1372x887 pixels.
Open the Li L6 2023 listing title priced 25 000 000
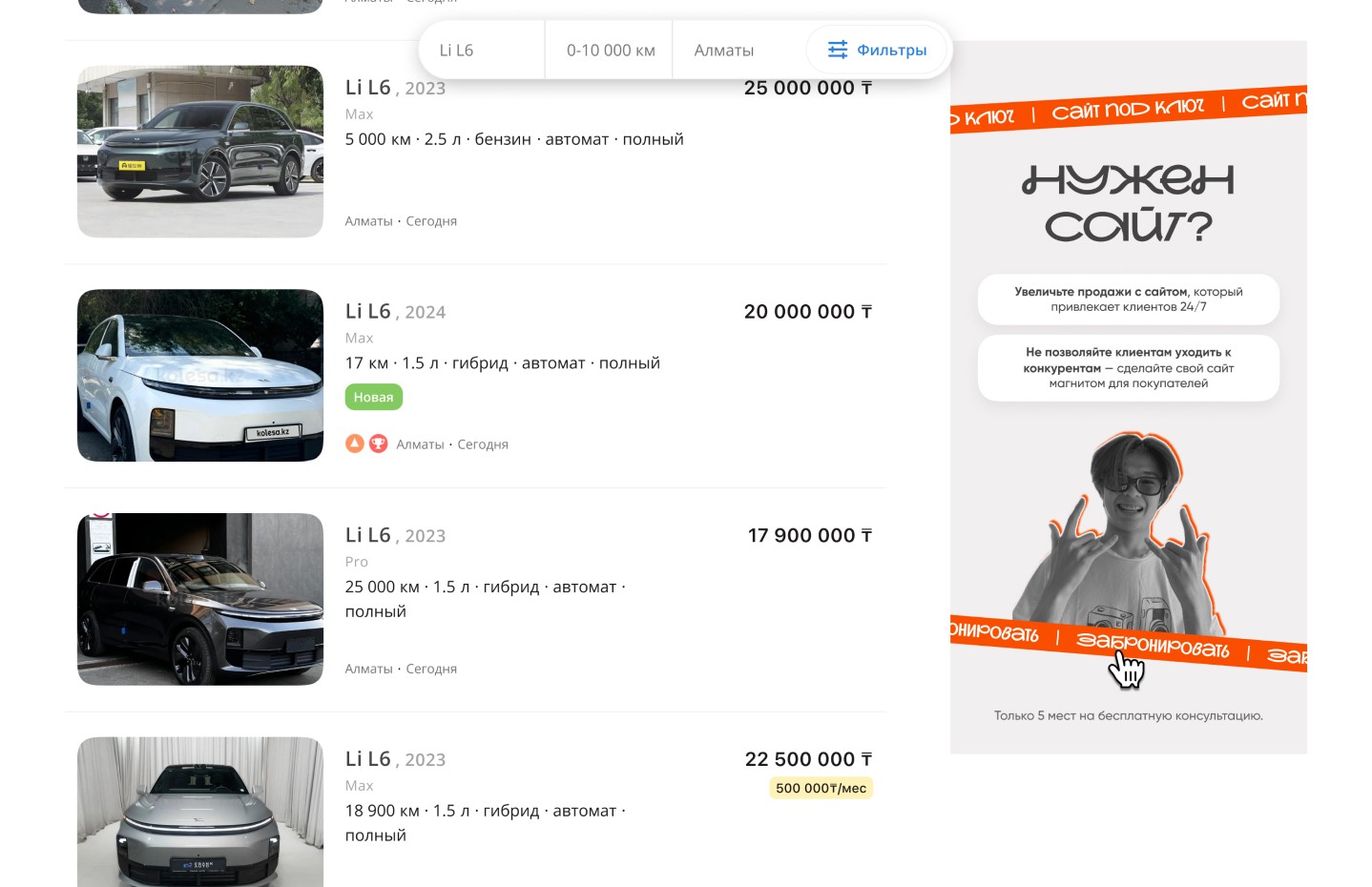395,88
